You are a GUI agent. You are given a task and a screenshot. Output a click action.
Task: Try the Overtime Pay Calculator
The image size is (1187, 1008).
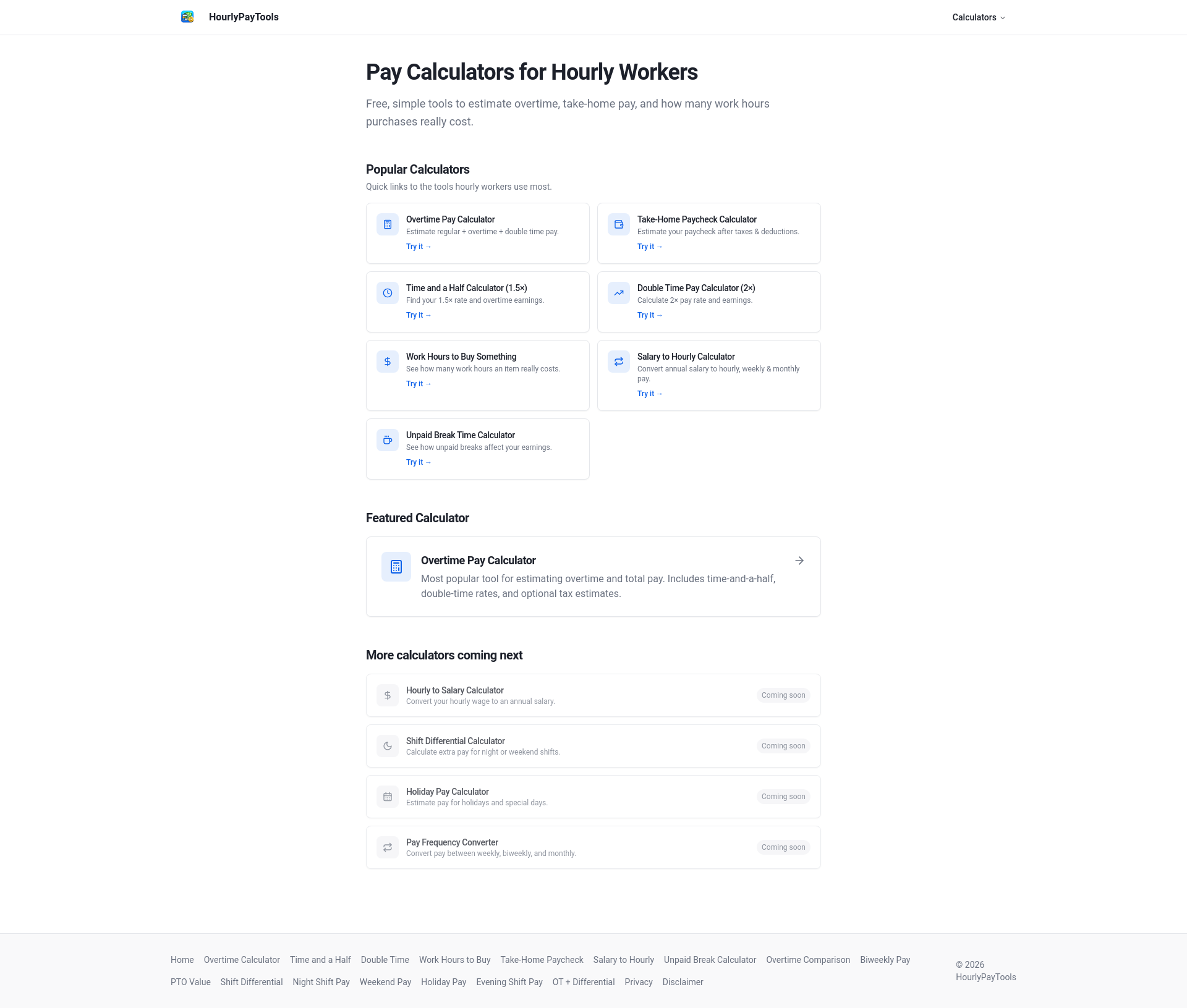pos(419,247)
